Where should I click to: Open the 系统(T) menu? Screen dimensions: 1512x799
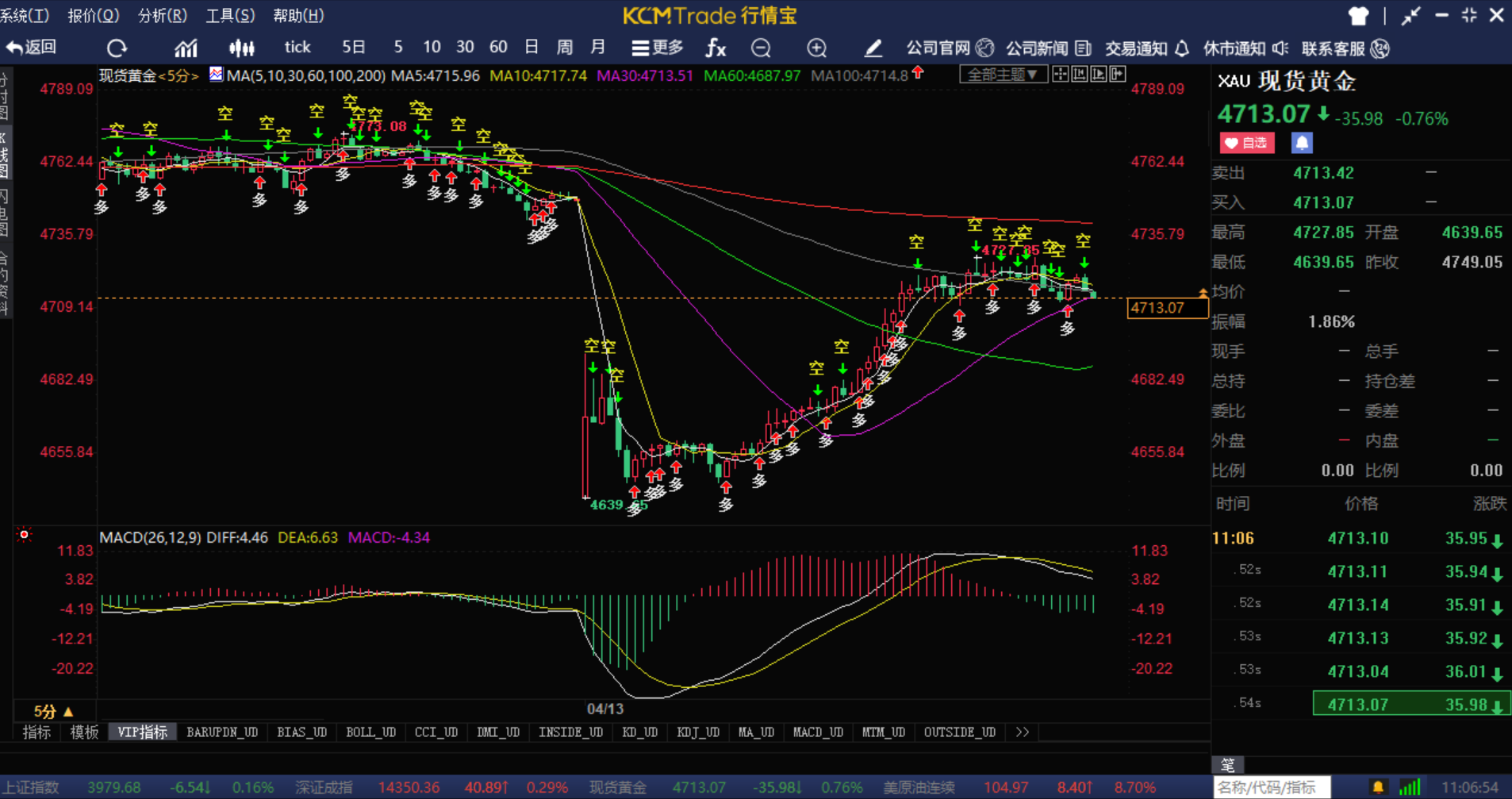[x=24, y=16]
